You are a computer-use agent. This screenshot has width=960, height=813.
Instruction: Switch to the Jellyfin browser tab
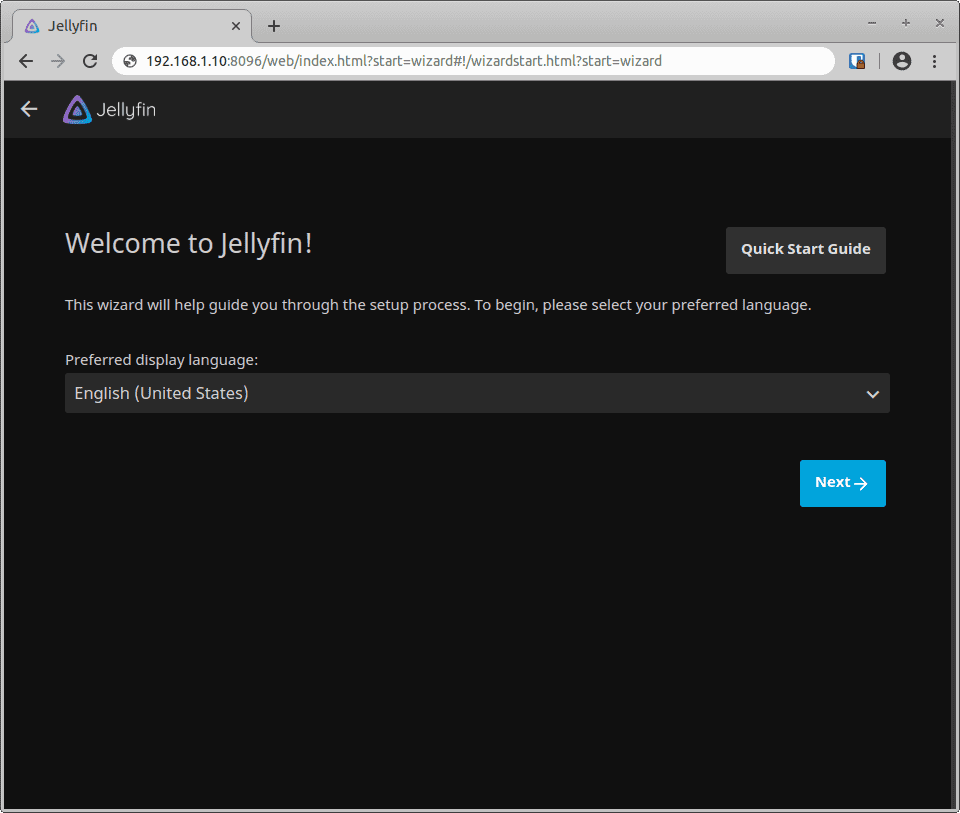pyautogui.click(x=130, y=25)
